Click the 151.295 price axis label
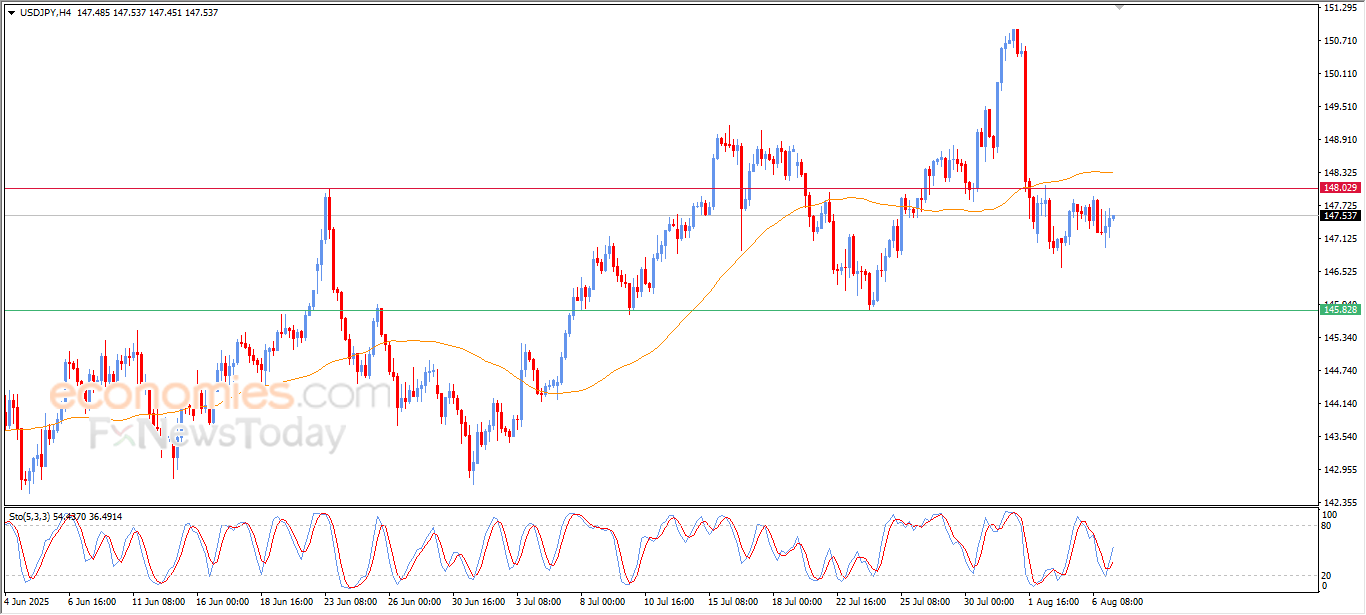The image size is (1366, 615). coord(1340,8)
